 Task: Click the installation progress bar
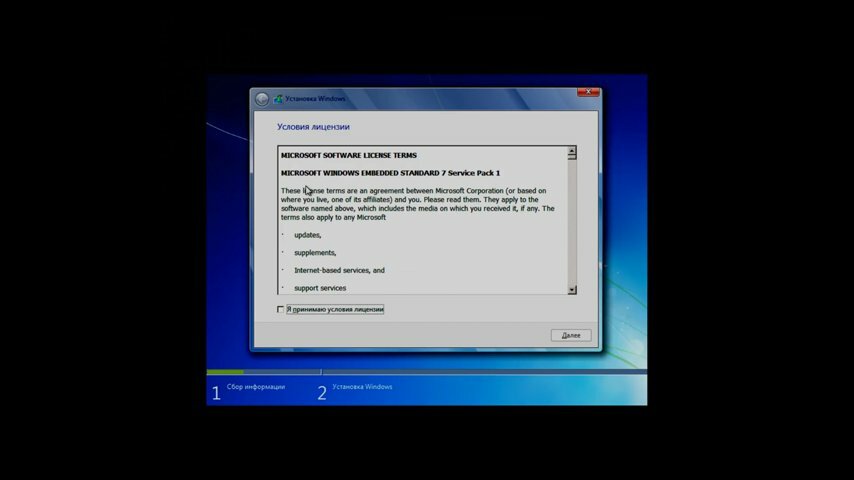(x=426, y=372)
